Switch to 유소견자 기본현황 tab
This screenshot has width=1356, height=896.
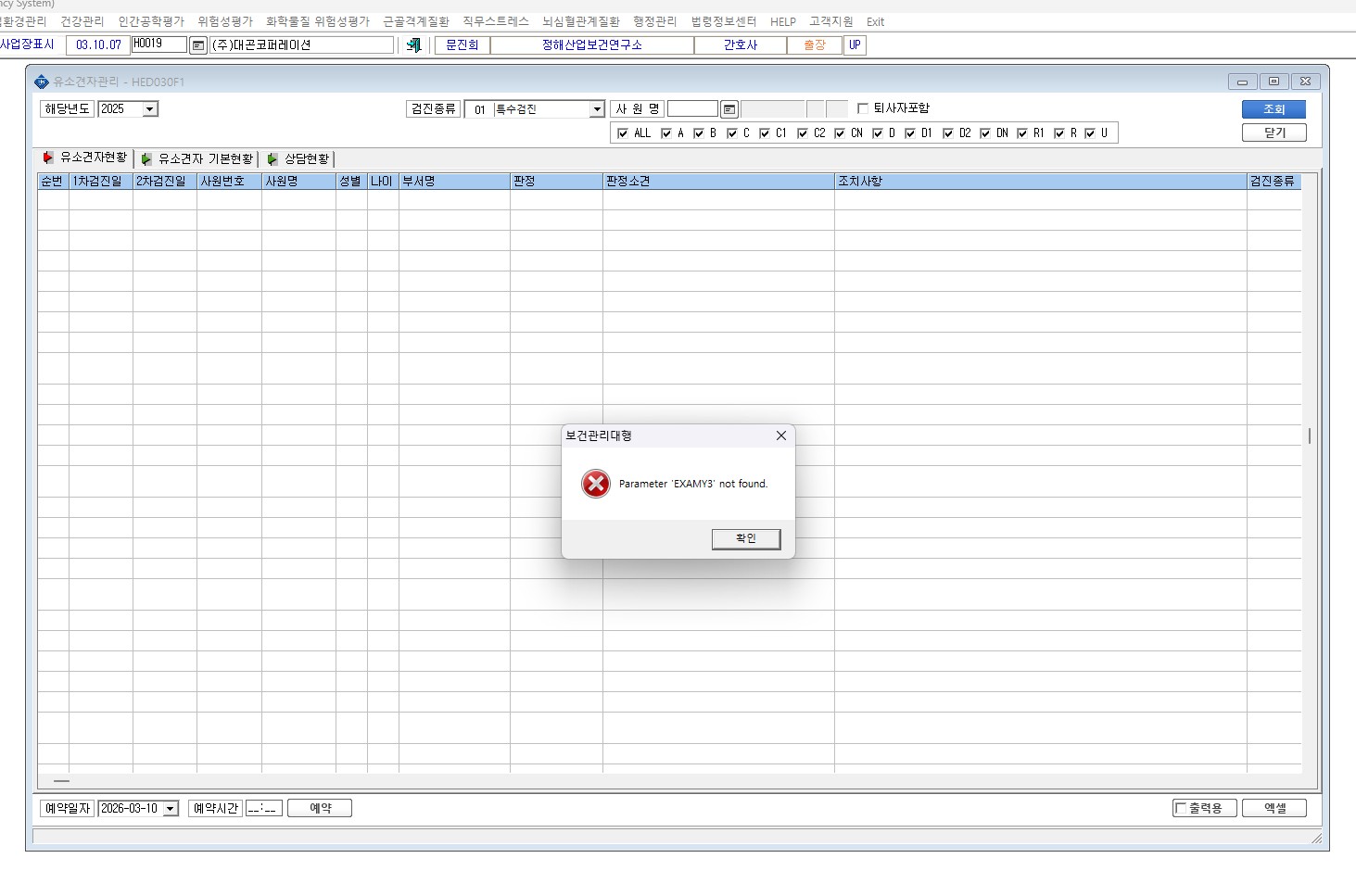197,159
